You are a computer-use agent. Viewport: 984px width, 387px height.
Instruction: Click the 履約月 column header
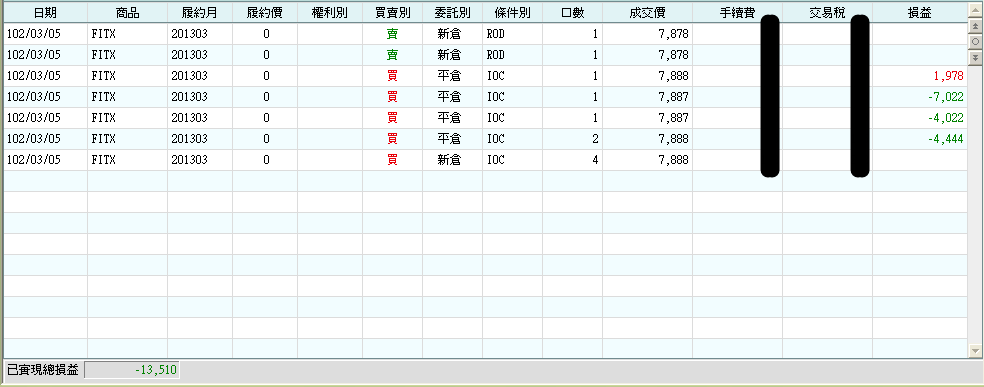(x=200, y=12)
